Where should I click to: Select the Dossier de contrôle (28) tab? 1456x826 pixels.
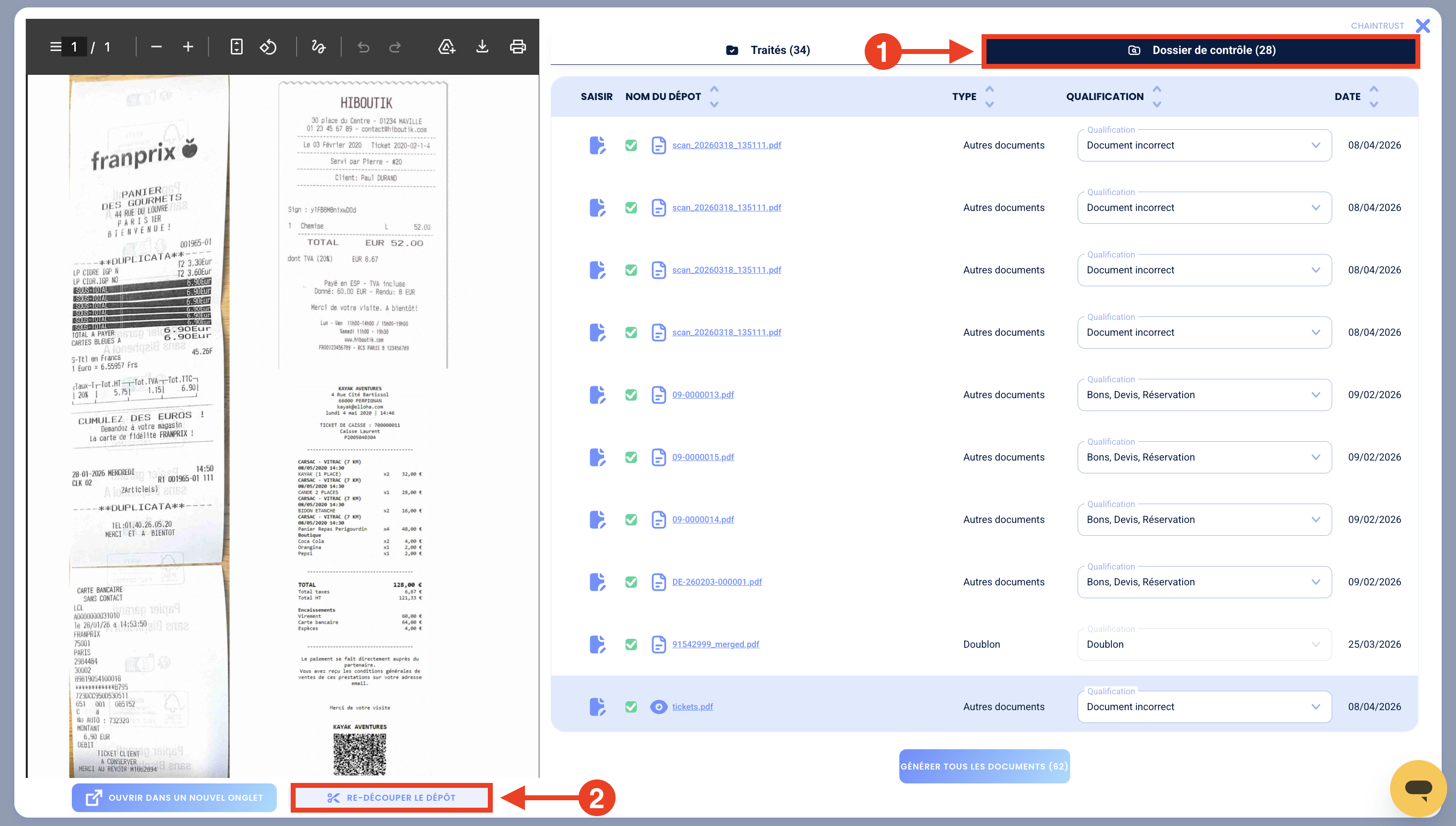point(1201,51)
